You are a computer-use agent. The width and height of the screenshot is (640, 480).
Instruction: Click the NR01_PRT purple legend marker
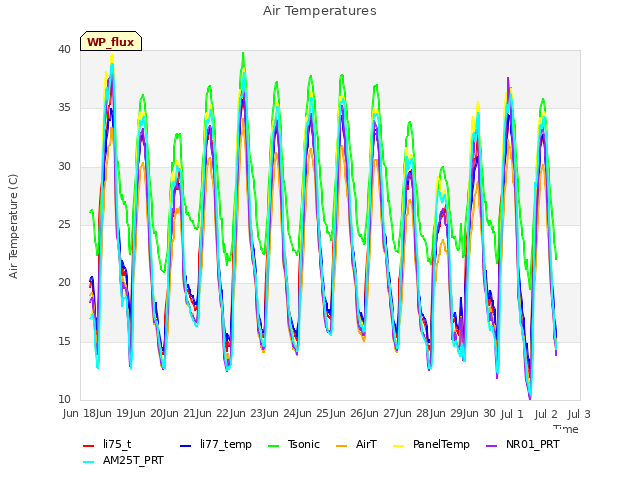[491, 446]
